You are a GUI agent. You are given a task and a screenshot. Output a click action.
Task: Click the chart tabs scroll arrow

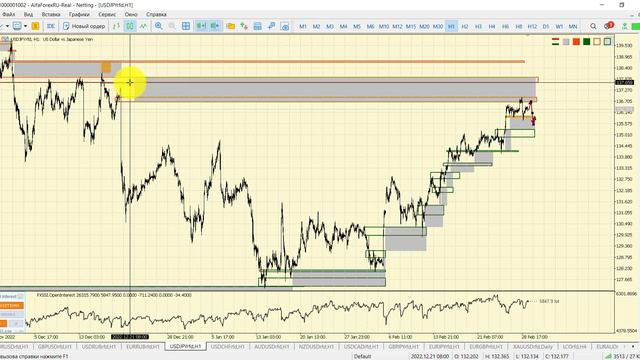(x=633, y=347)
